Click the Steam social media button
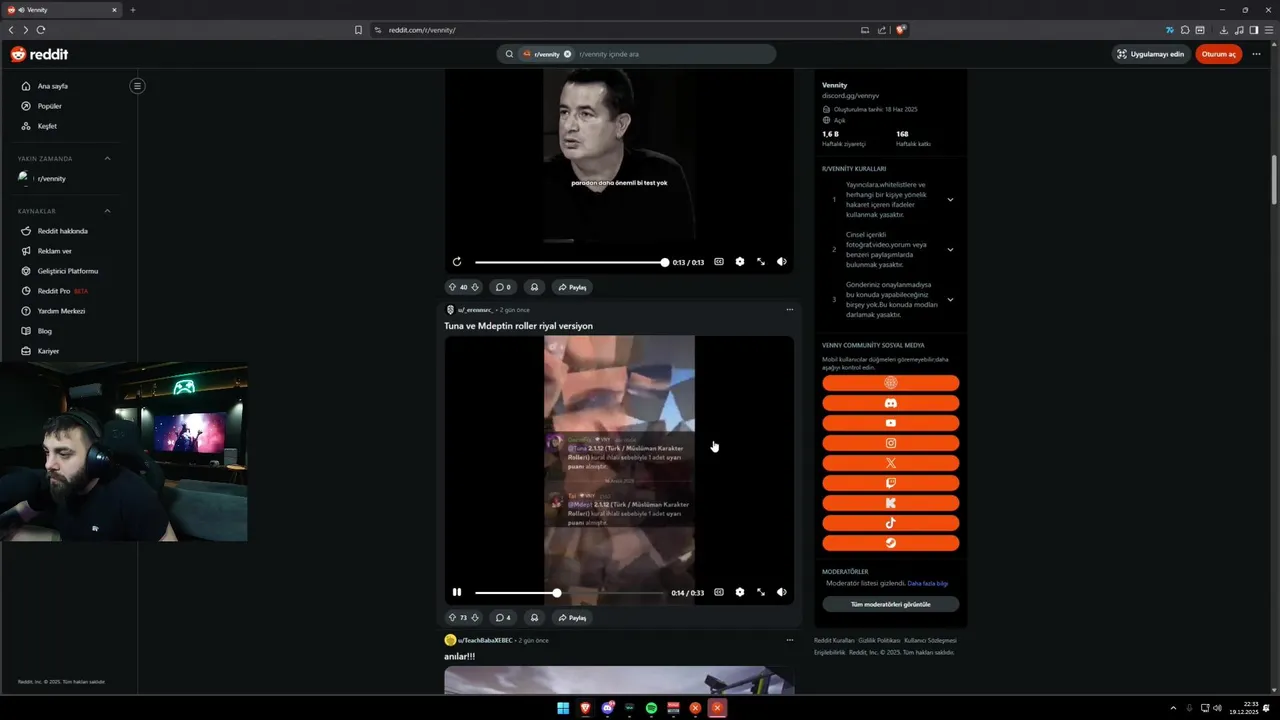Image resolution: width=1280 pixels, height=720 pixels. (x=891, y=543)
